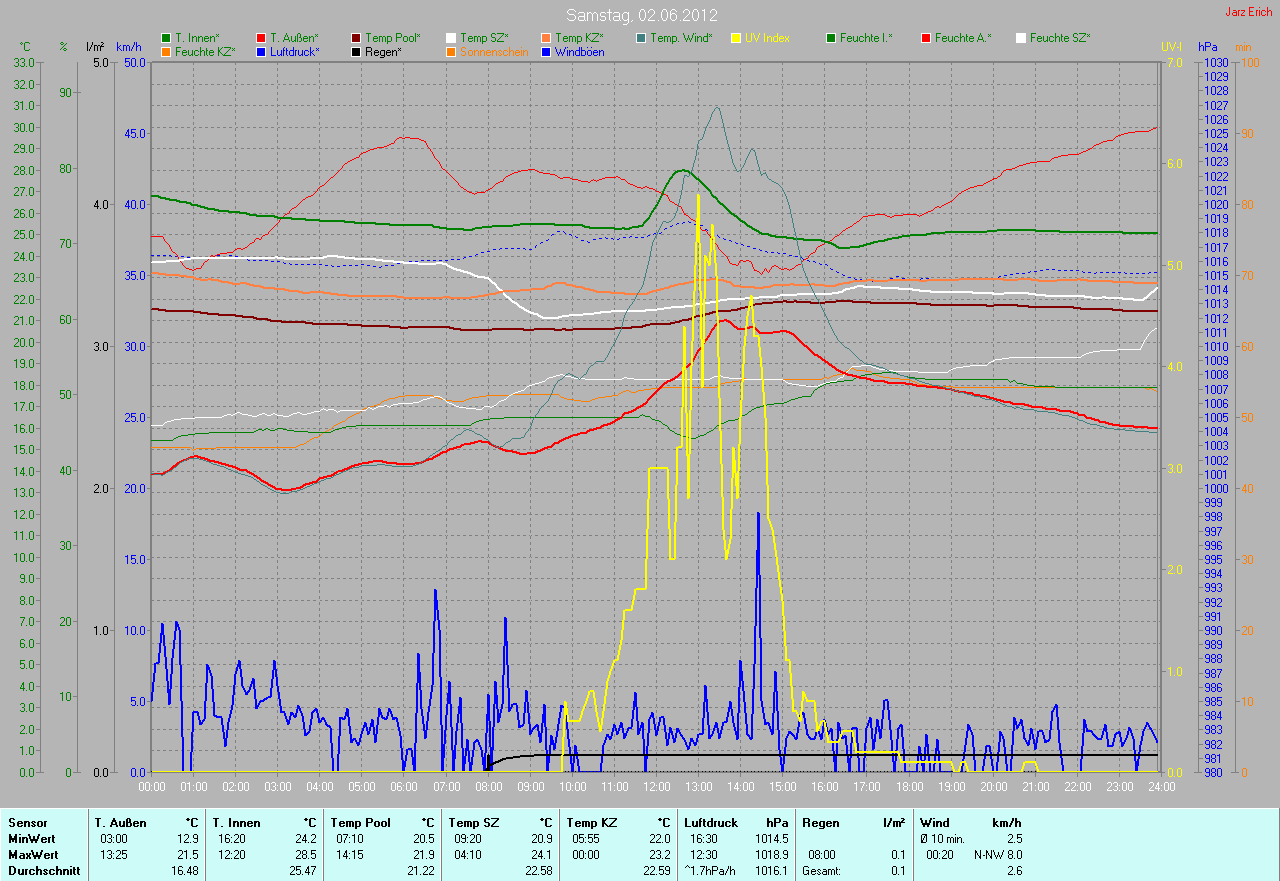Click the Luftdruck column header in table
Image resolution: width=1280 pixels, height=881 pixels.
710,822
